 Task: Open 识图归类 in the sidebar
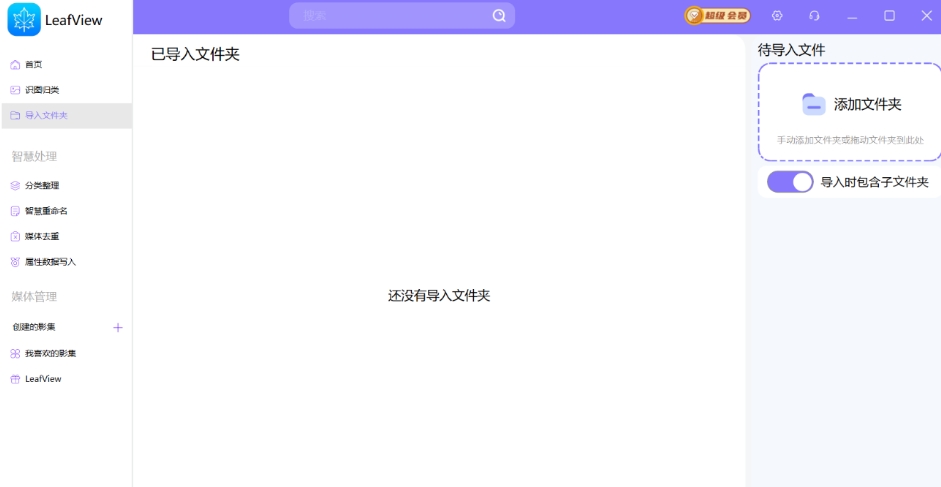[x=67, y=90]
